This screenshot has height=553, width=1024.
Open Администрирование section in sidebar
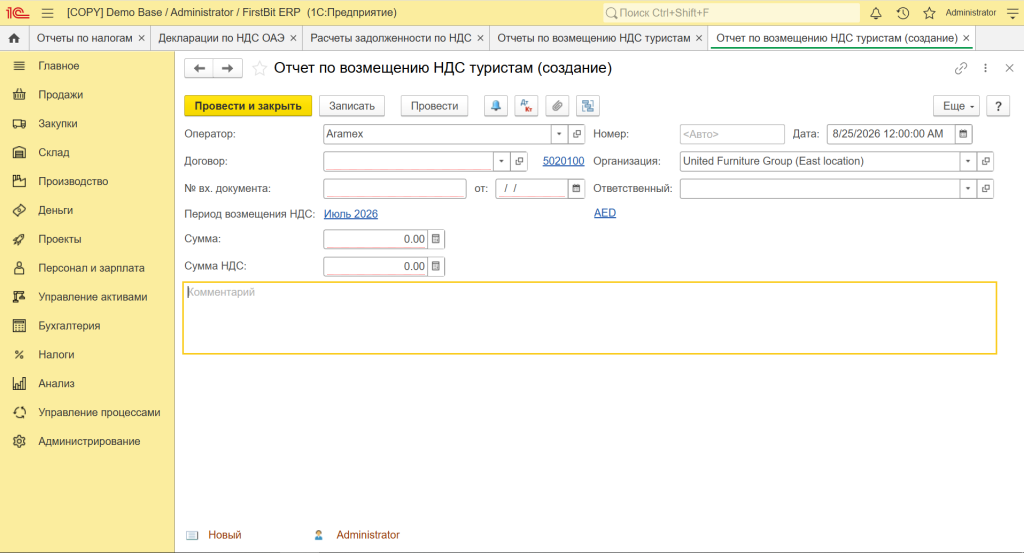pyautogui.click(x=87, y=441)
